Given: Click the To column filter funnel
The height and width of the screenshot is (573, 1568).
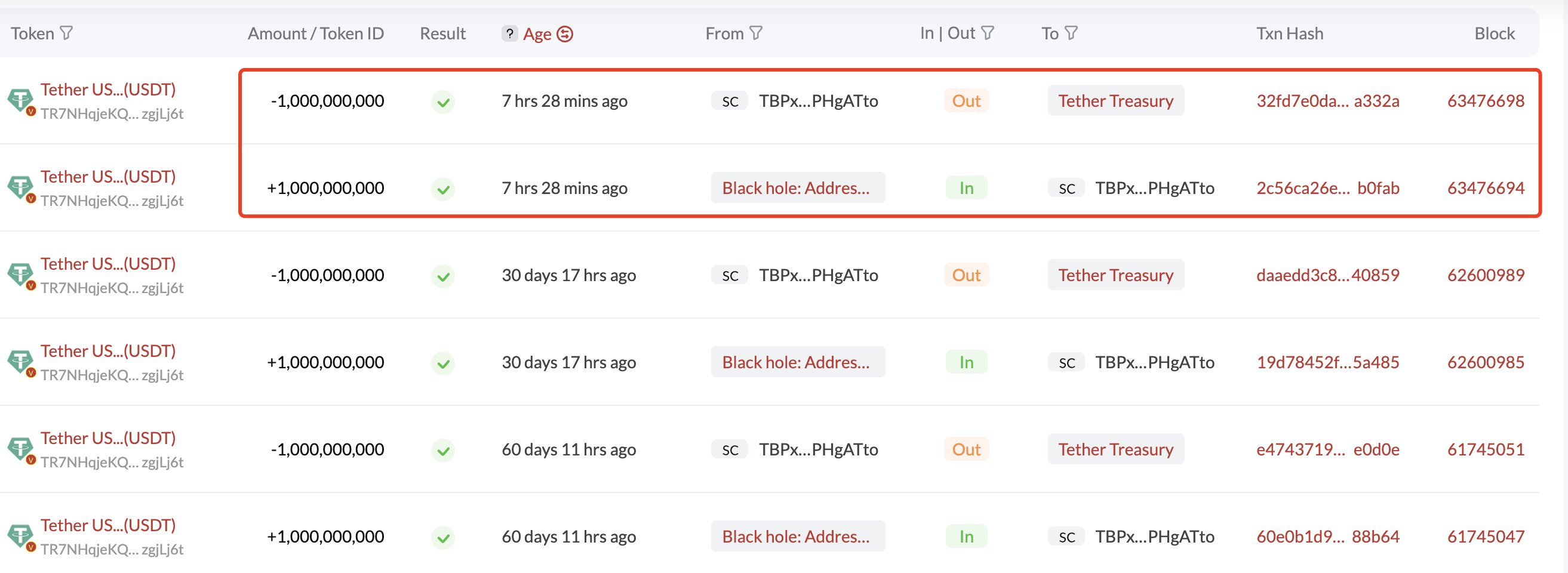Looking at the screenshot, I should [x=1071, y=33].
